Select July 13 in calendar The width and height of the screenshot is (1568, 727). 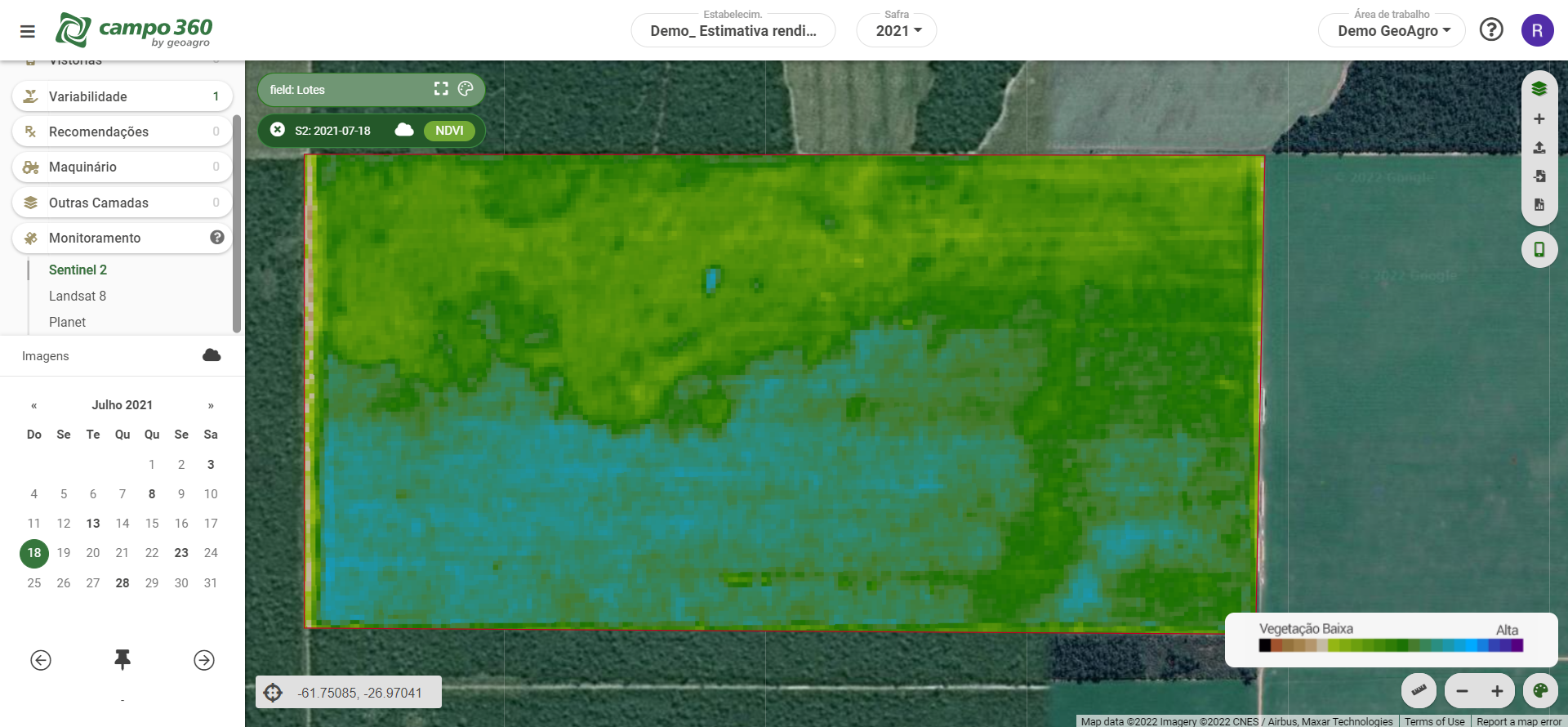(93, 524)
